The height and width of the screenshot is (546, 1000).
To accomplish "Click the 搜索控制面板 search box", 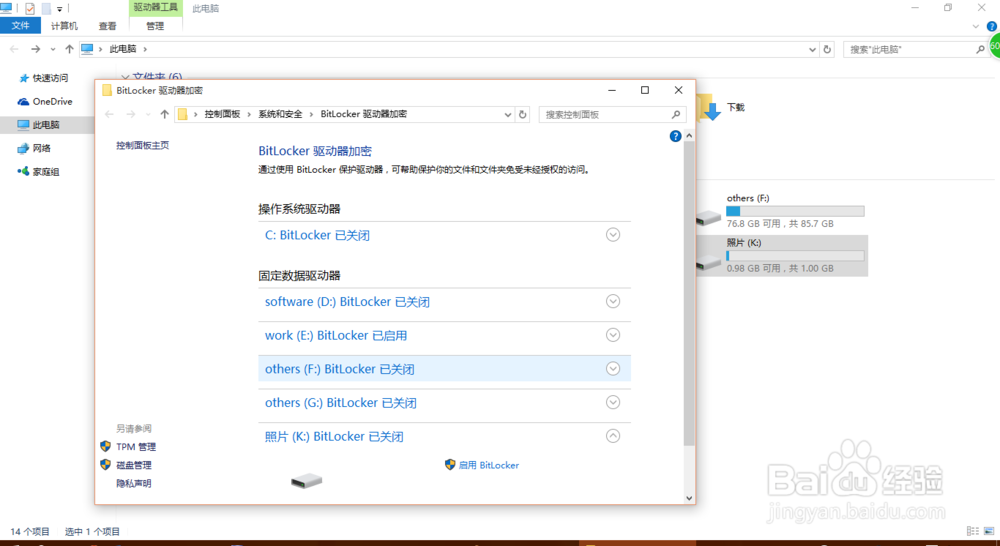I will (612, 115).
